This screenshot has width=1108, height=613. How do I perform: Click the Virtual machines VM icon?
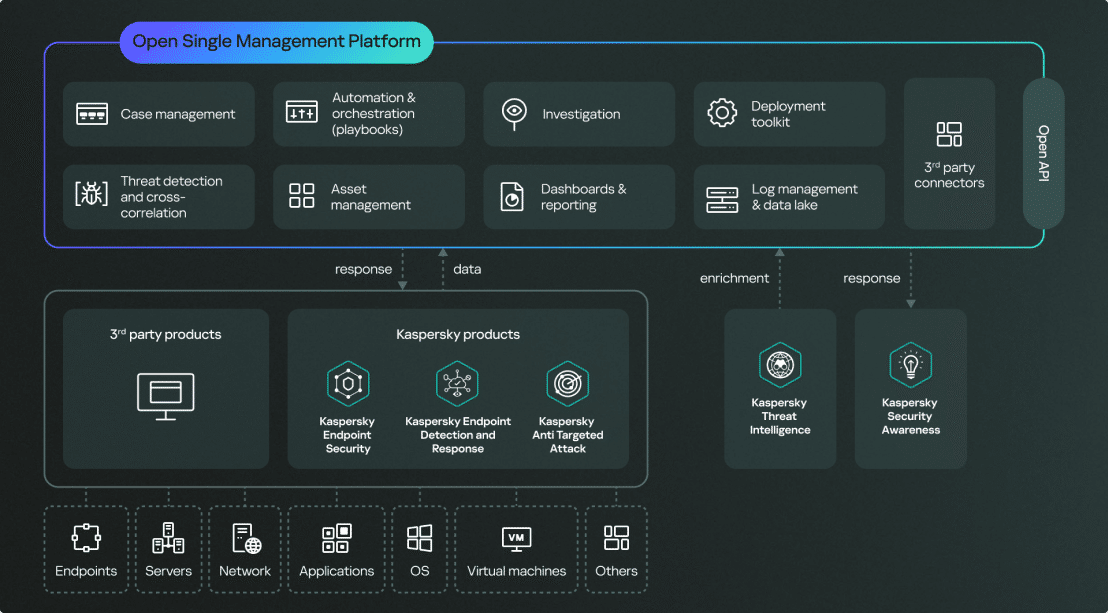coord(517,539)
